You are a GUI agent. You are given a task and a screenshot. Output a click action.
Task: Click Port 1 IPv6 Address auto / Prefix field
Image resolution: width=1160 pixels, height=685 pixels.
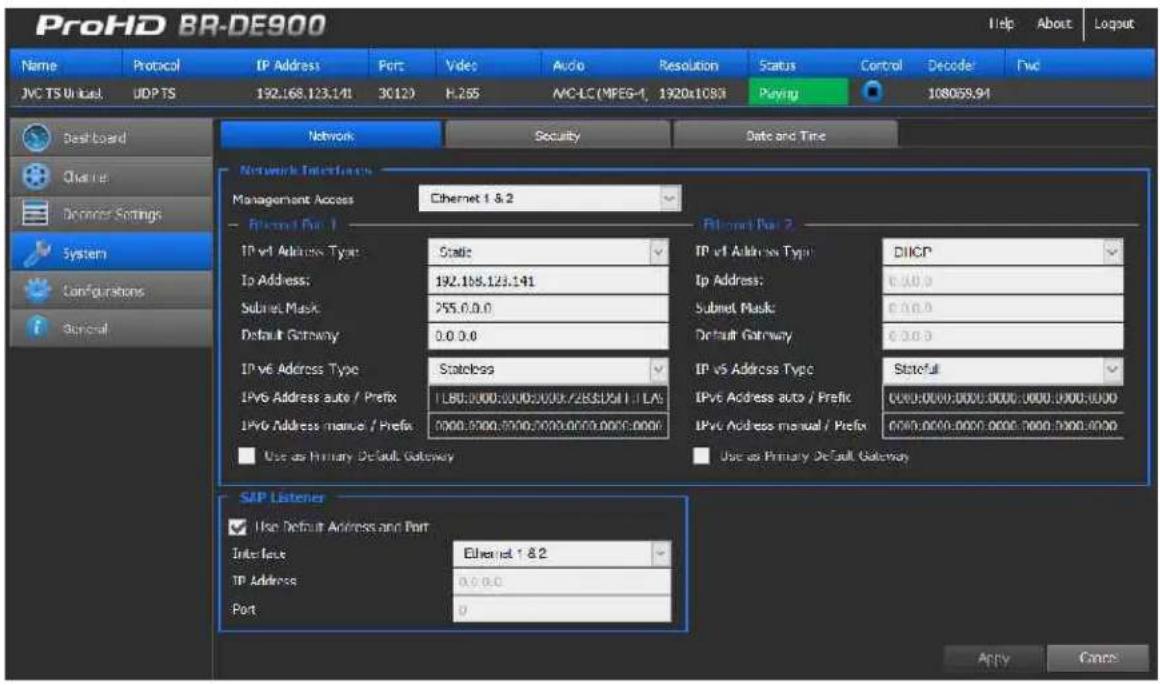point(548,398)
